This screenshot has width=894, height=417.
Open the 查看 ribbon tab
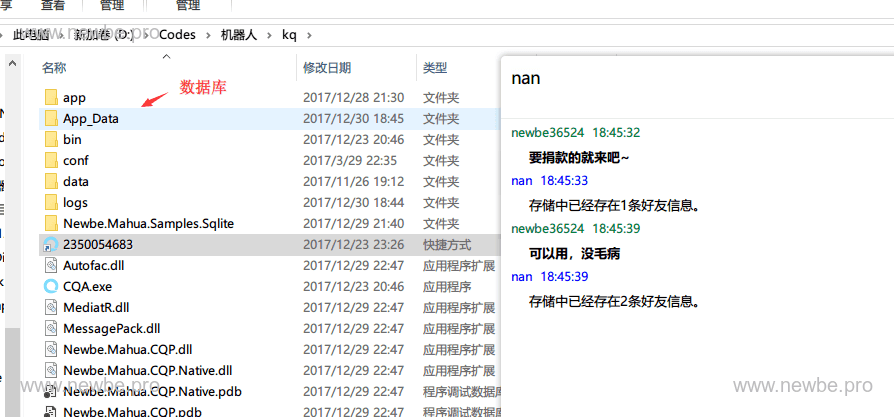tap(53, 6)
